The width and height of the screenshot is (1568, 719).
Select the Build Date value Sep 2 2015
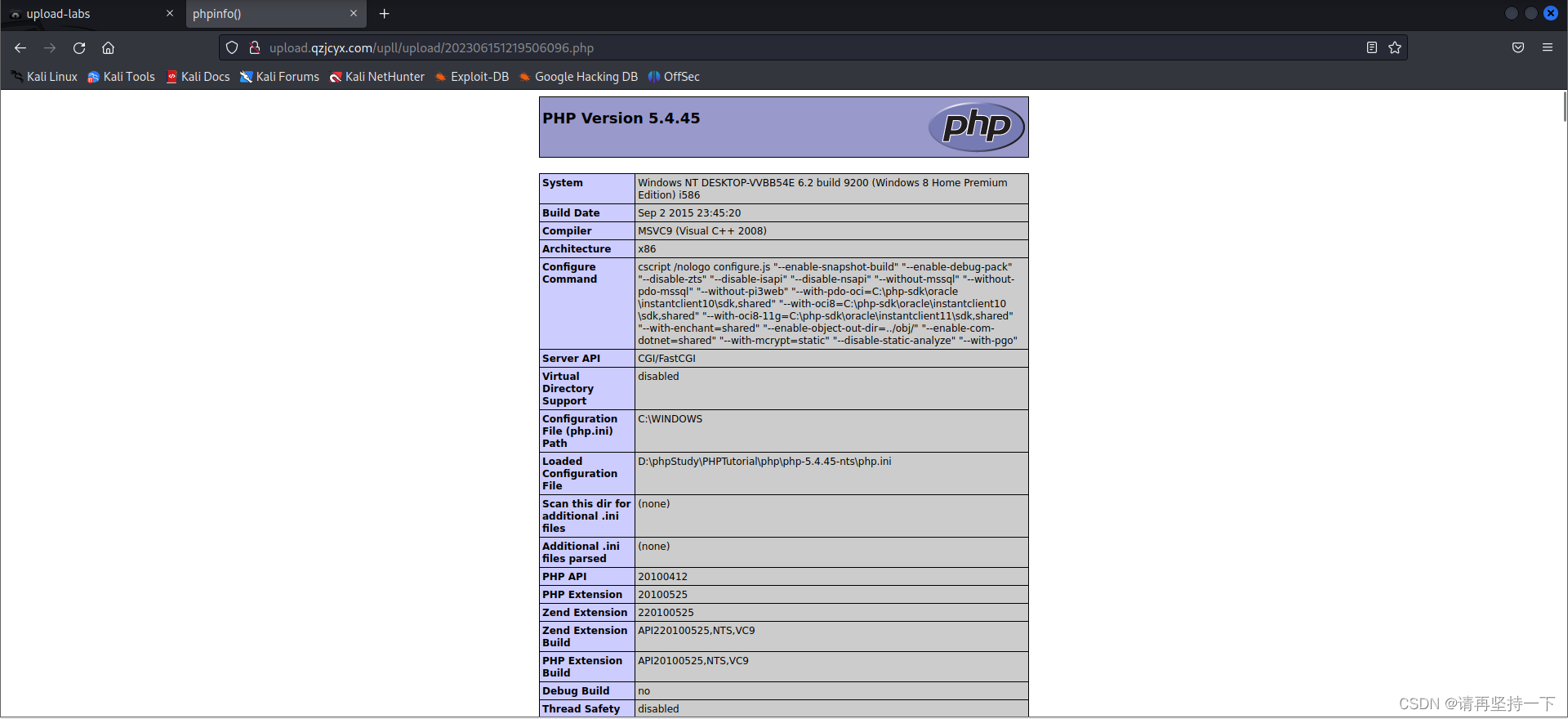pyautogui.click(x=689, y=213)
